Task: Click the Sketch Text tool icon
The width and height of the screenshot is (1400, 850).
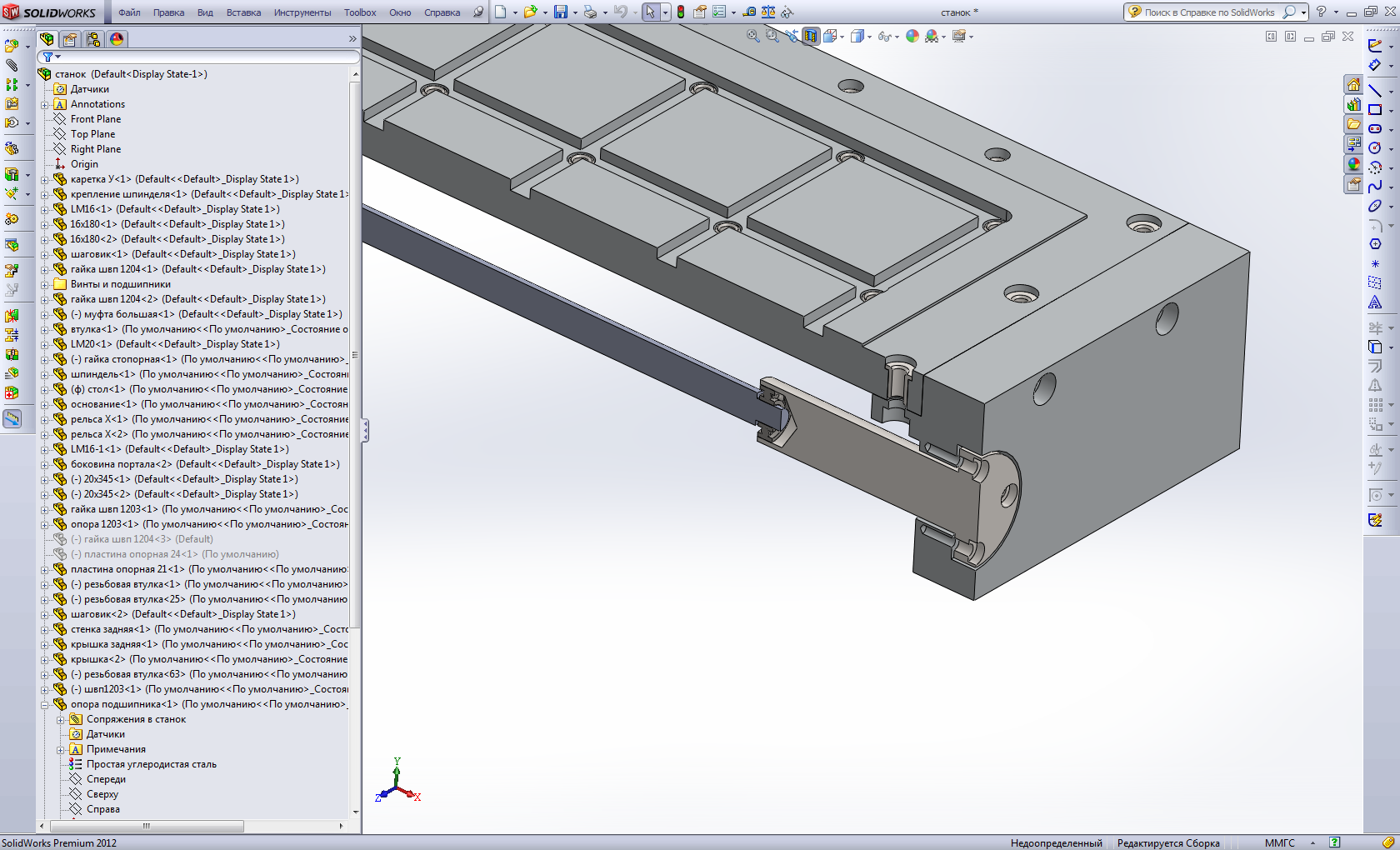Action: [1375, 302]
